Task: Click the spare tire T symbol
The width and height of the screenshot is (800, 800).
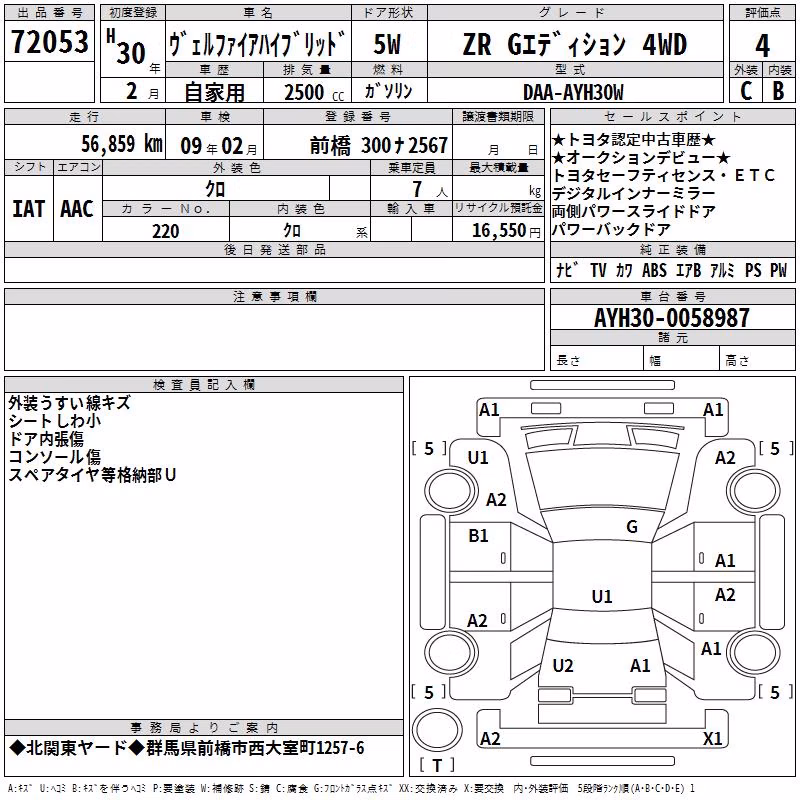Action: pyautogui.click(x=437, y=765)
